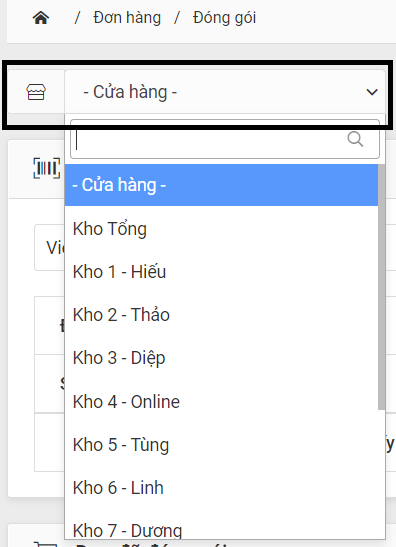Pick Kho 4 - Online from the dropdown
This screenshot has width=396, height=547.
(x=221, y=402)
